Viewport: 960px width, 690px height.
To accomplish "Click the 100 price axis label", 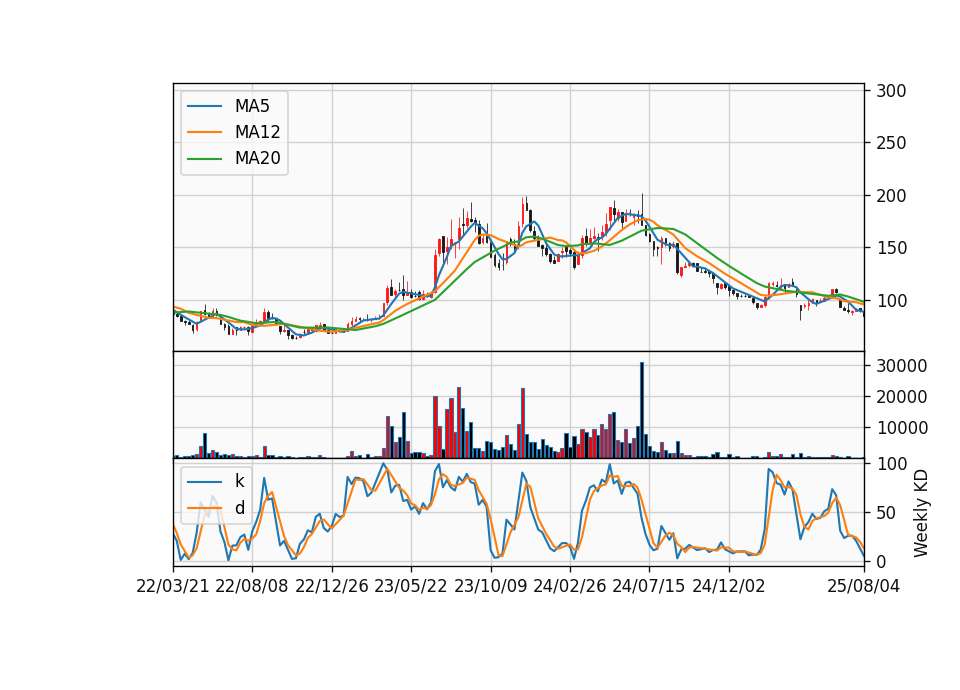I will [x=891, y=301].
